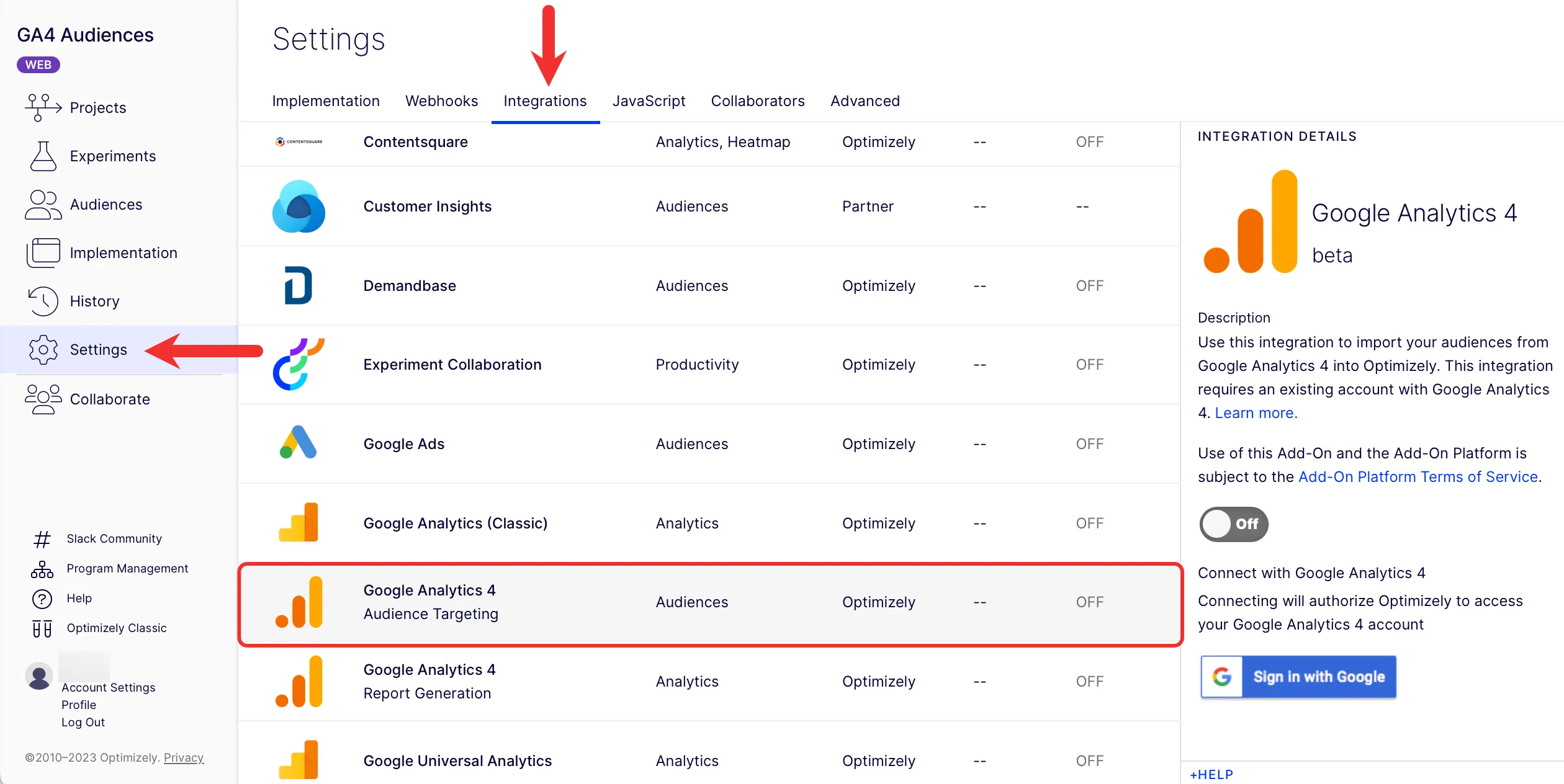Click OFF status in Google Ads row
The height and width of the screenshot is (784, 1564).
pos(1090,444)
